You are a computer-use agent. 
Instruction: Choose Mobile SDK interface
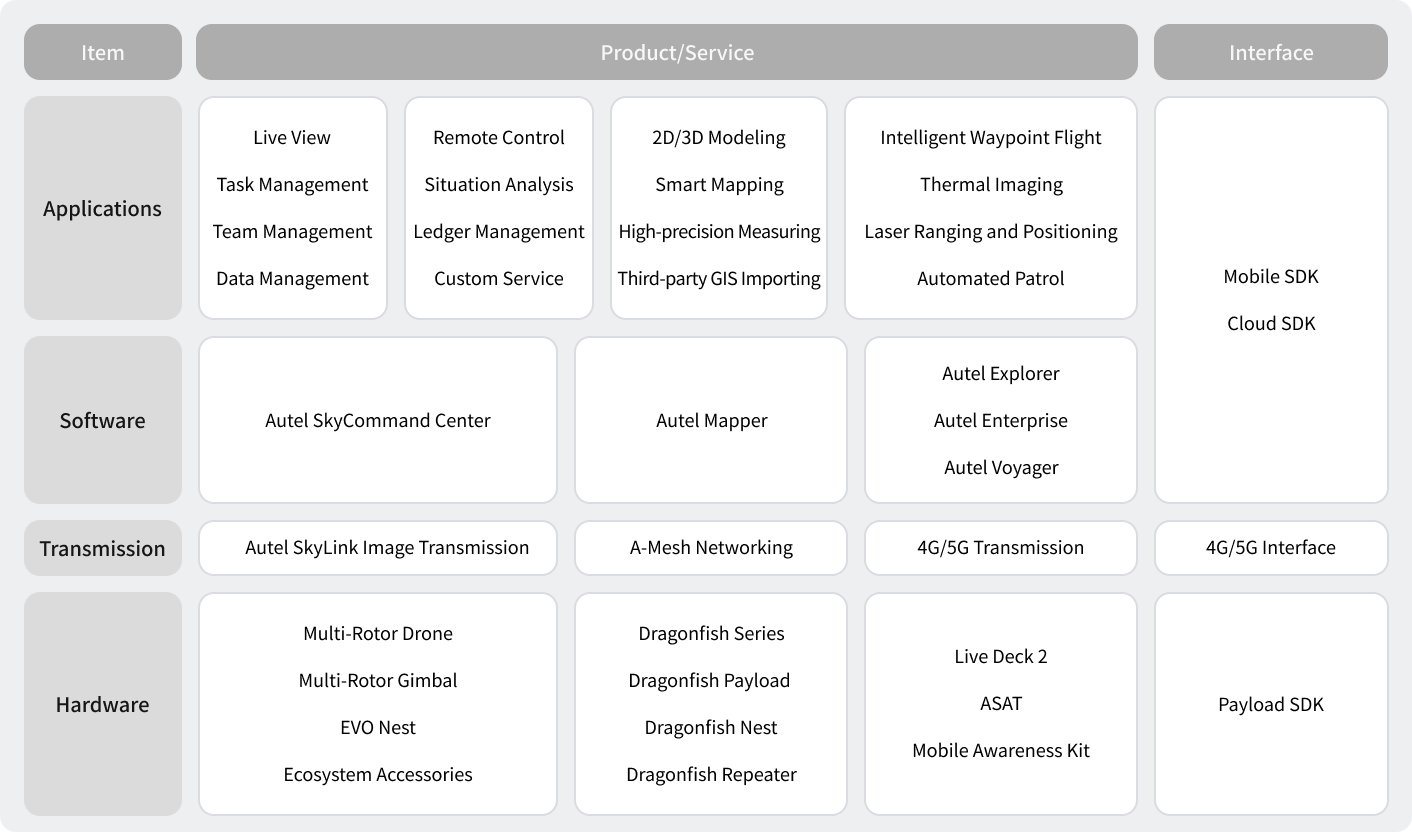click(1271, 276)
